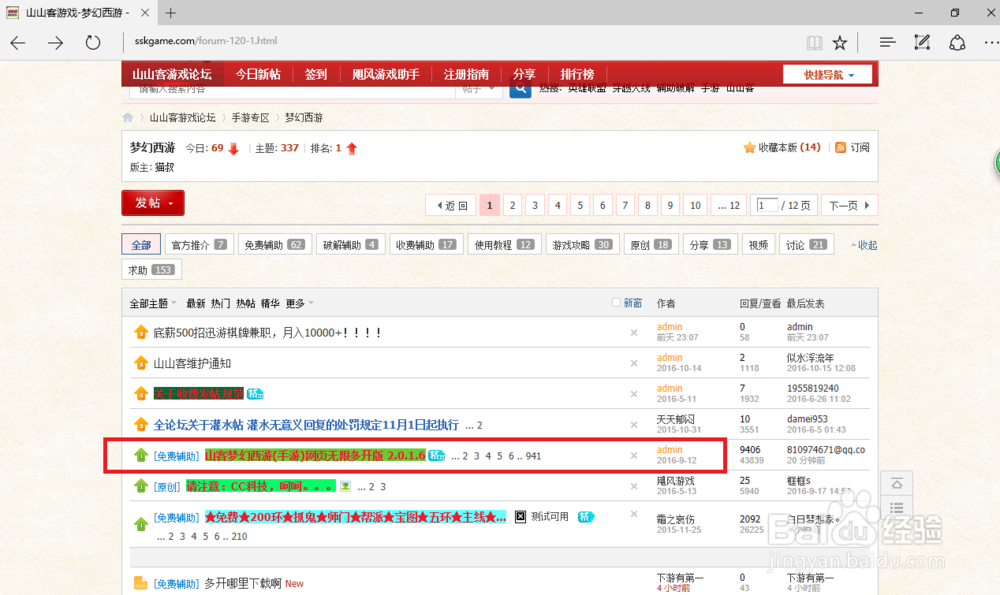Select the 全部 category tab
1000x595 pixels.
[x=141, y=245]
